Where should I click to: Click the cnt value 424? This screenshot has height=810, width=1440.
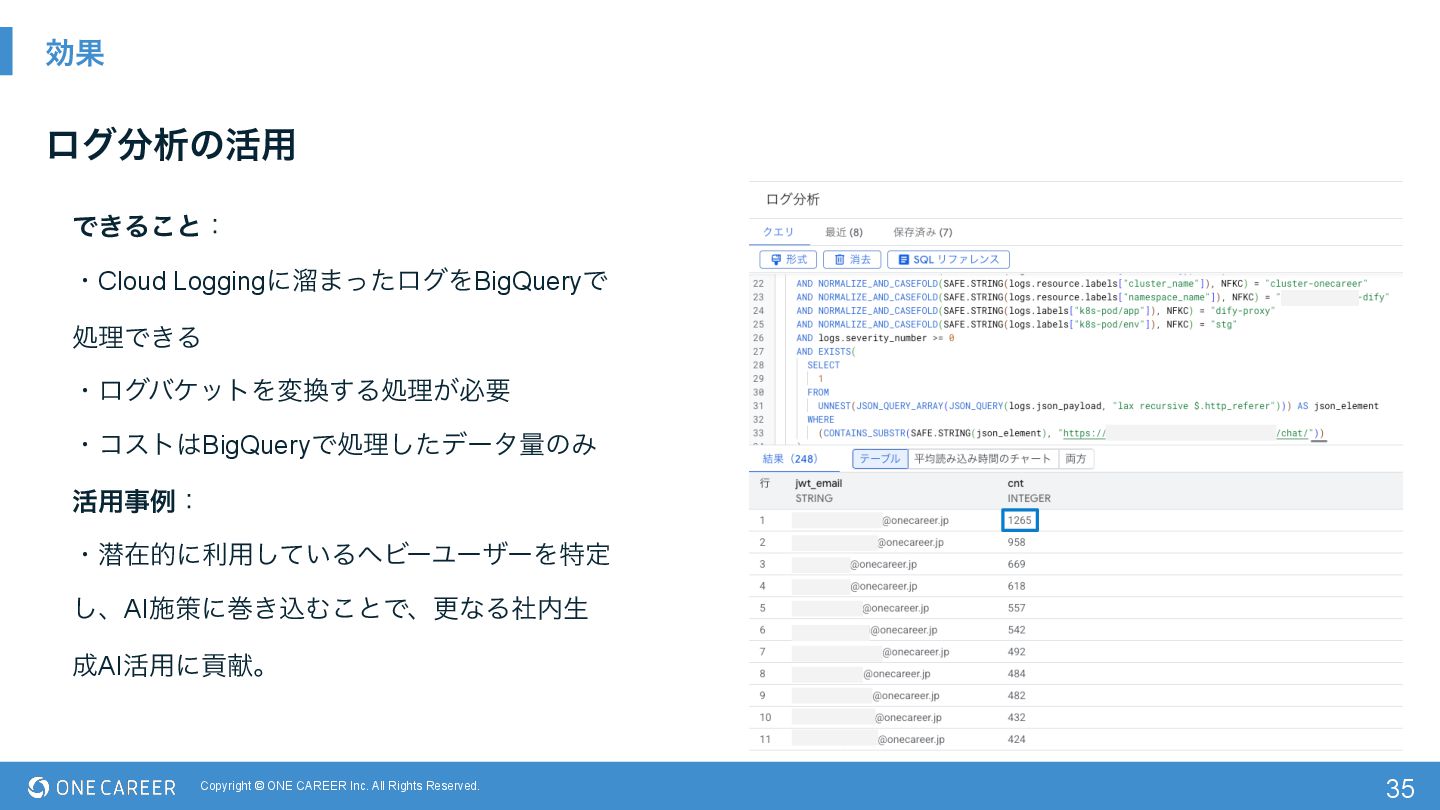1016,739
